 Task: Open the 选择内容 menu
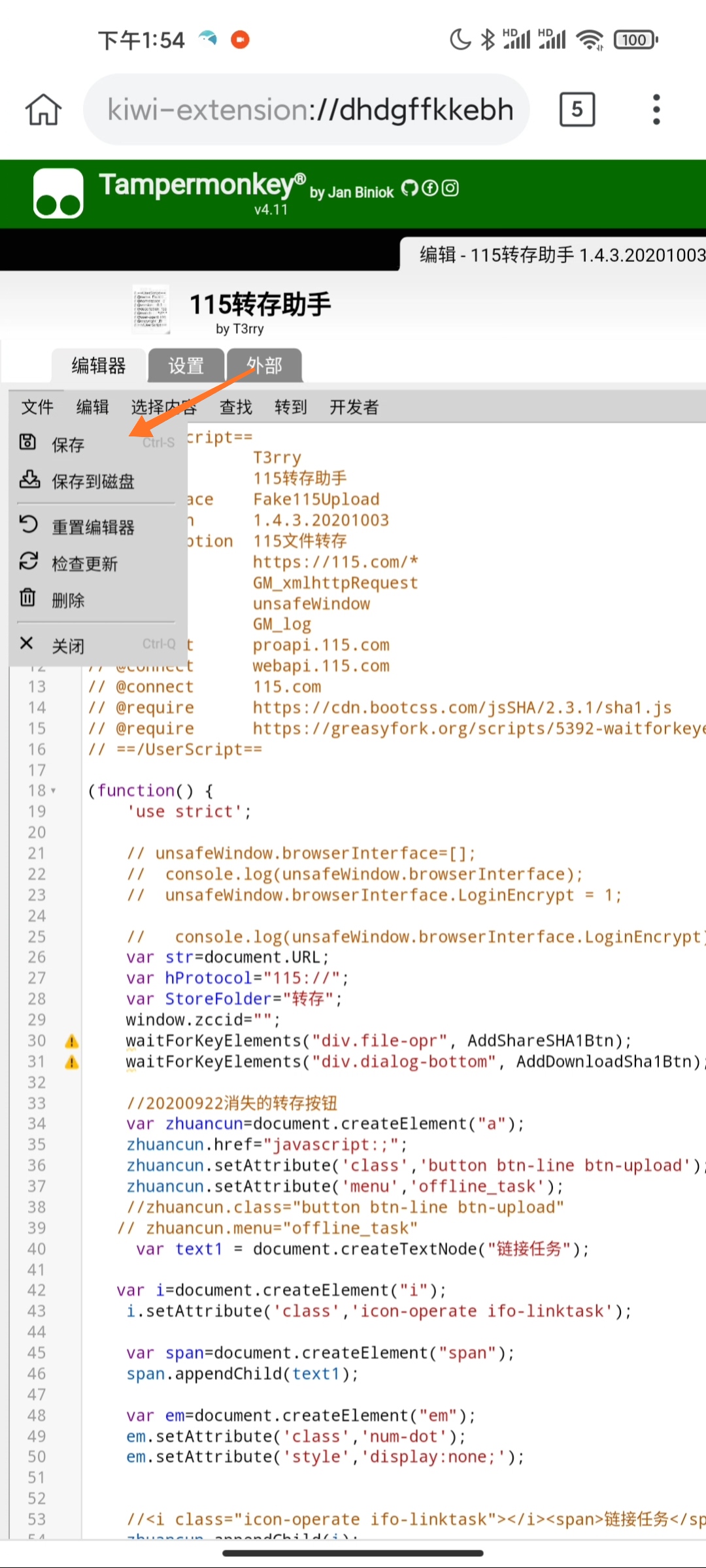click(x=163, y=407)
